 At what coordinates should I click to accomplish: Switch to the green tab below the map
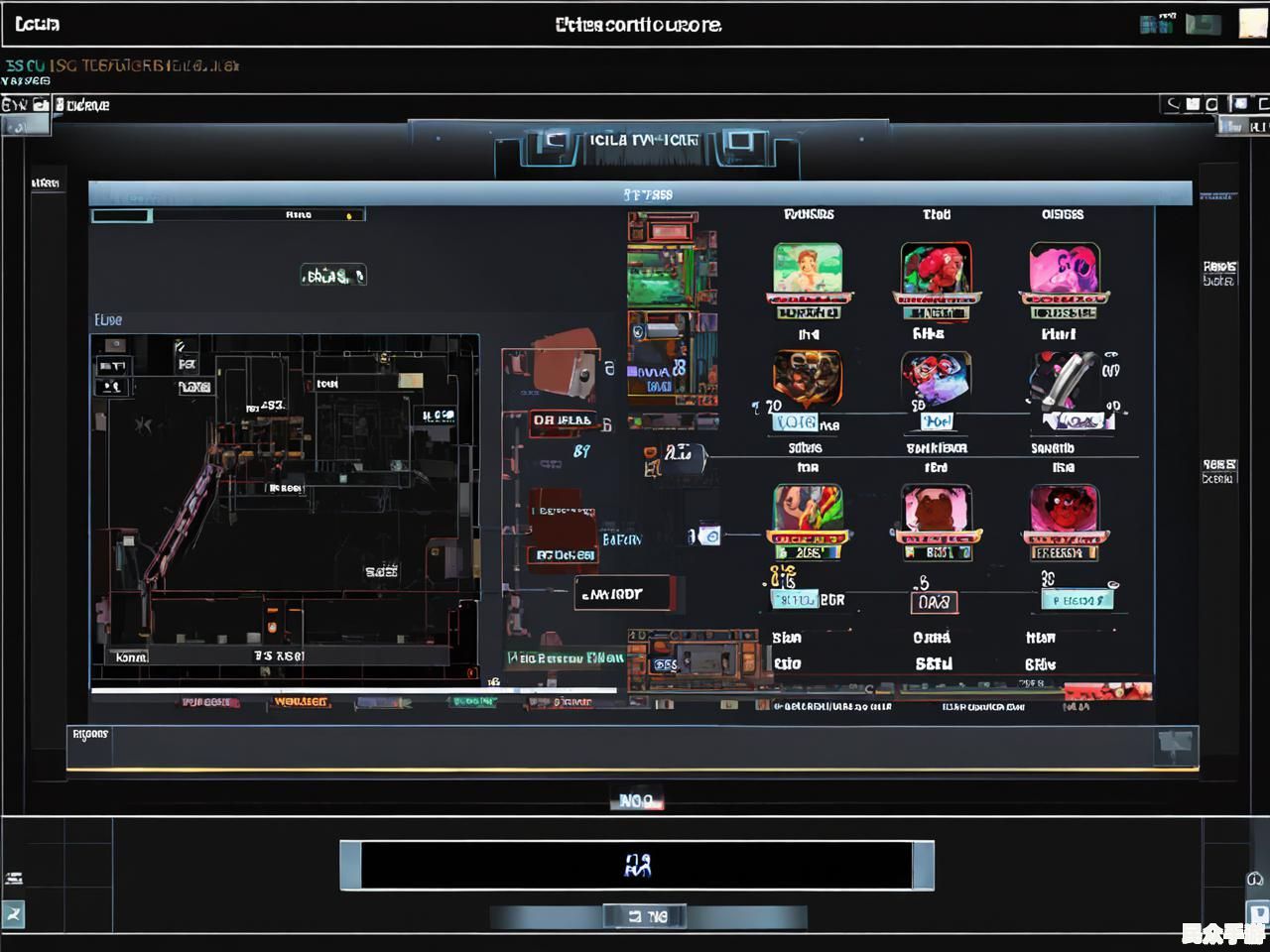pos(473,702)
